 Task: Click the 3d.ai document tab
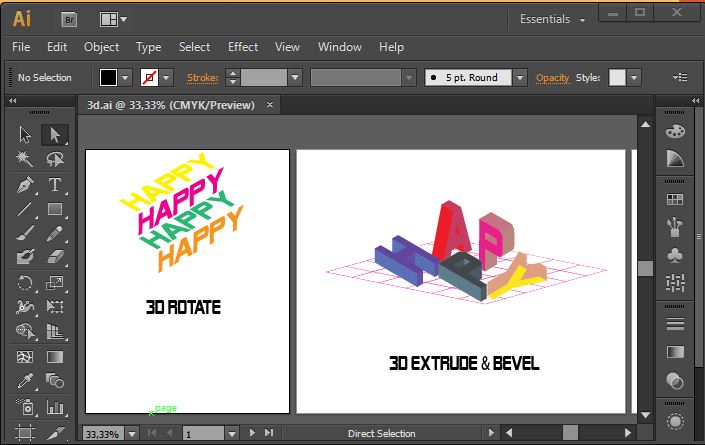pos(170,105)
